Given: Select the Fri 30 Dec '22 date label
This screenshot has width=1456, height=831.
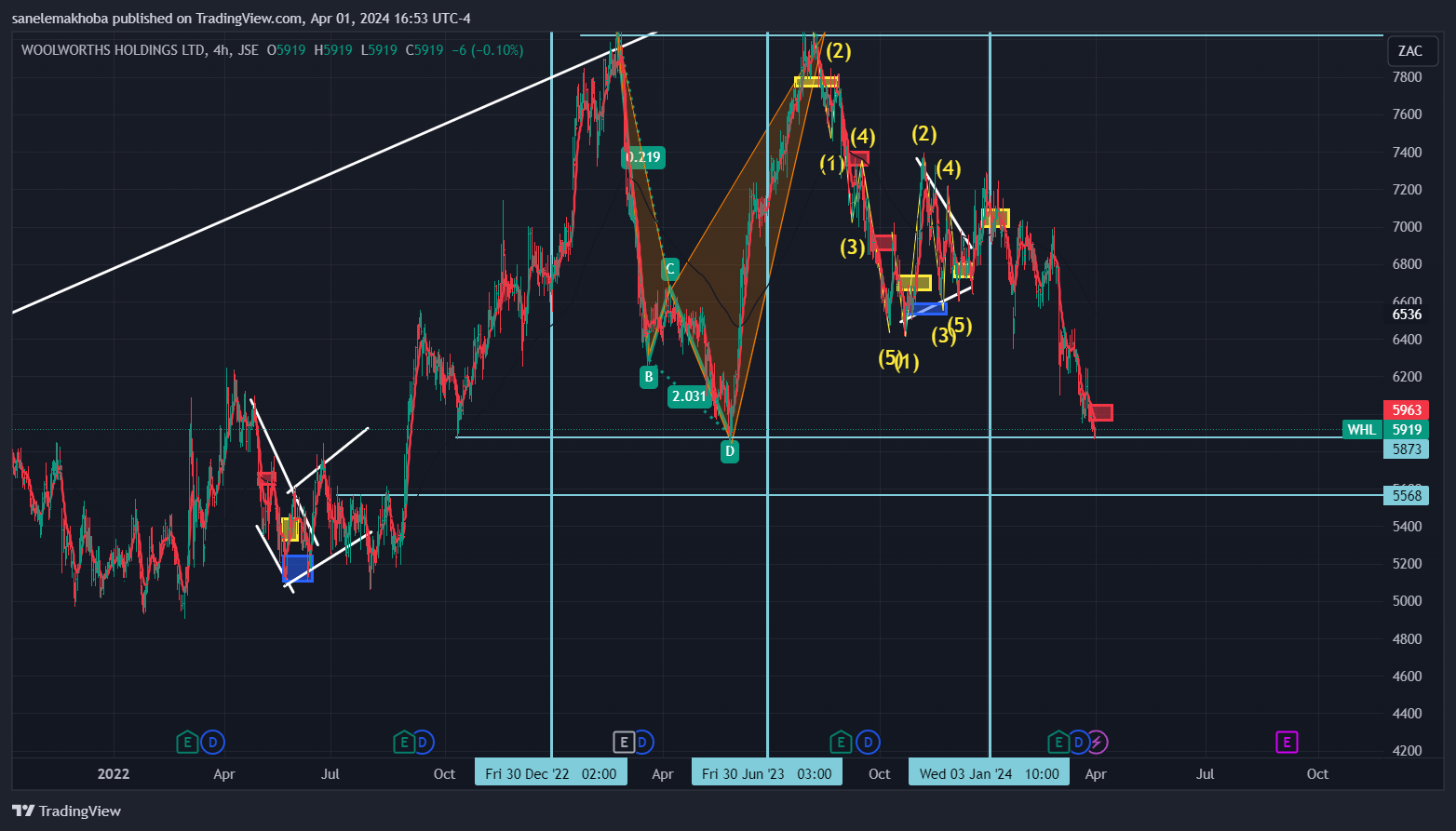Looking at the screenshot, I should tap(551, 773).
